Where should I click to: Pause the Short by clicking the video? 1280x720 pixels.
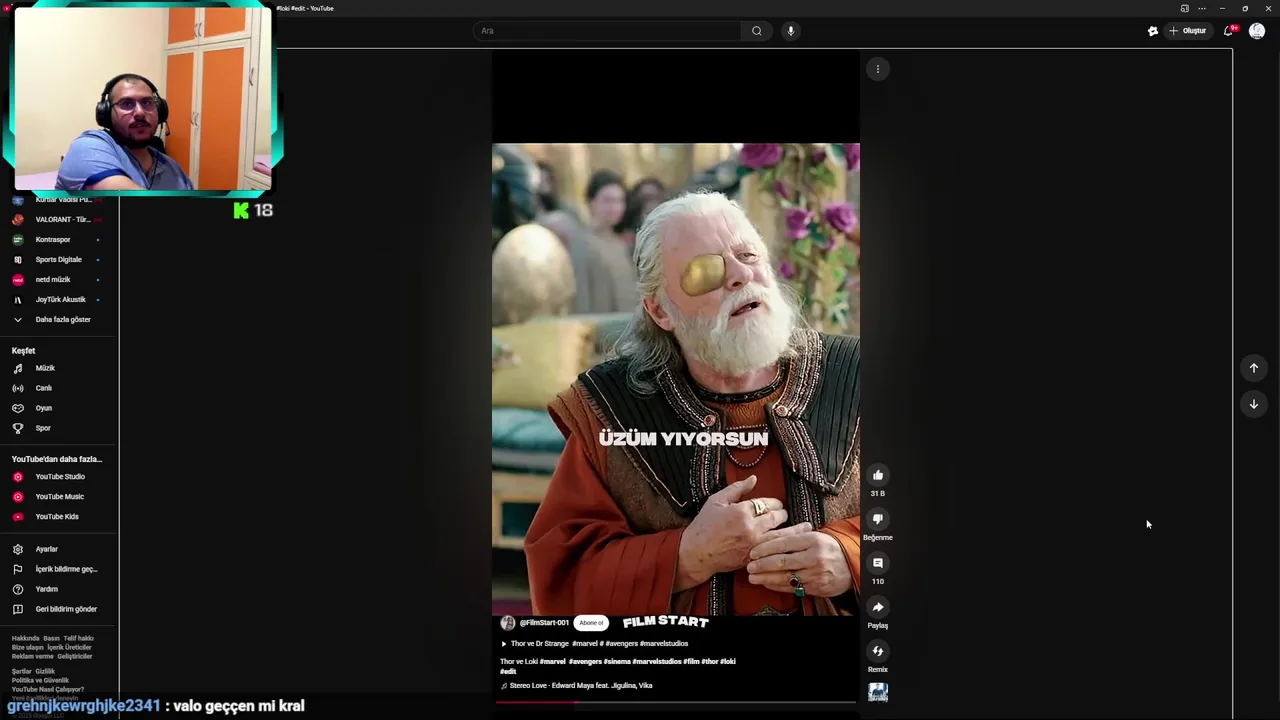pyautogui.click(x=675, y=380)
